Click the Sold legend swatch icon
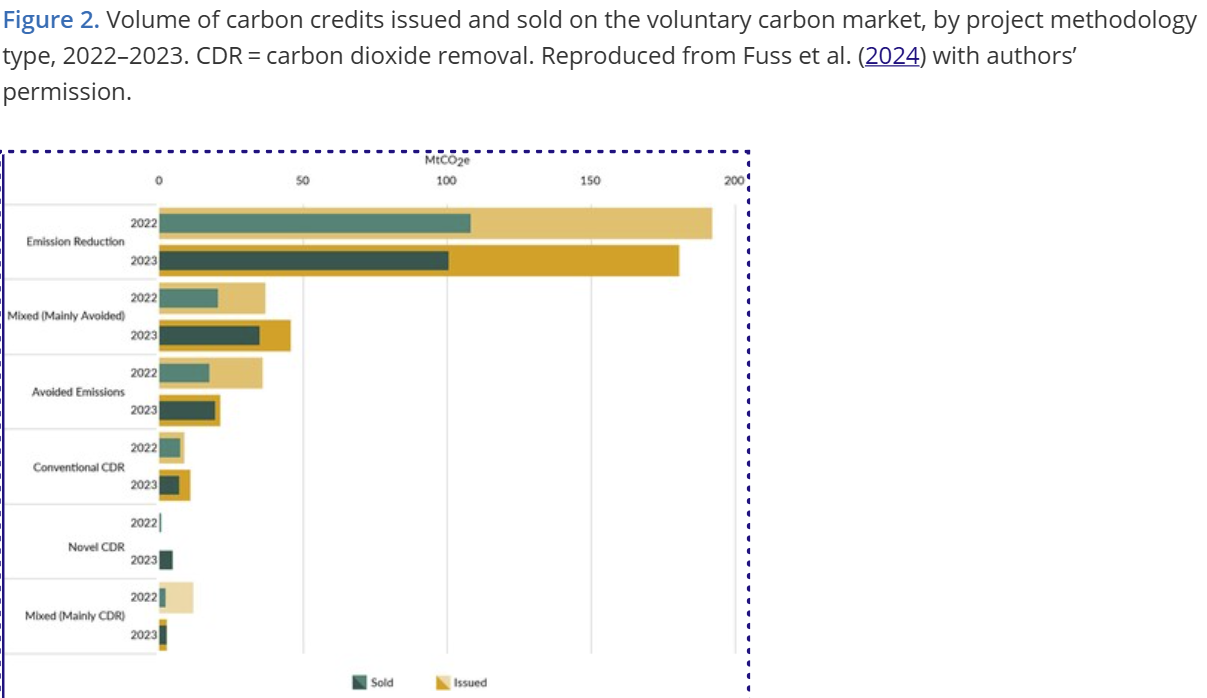 [359, 682]
